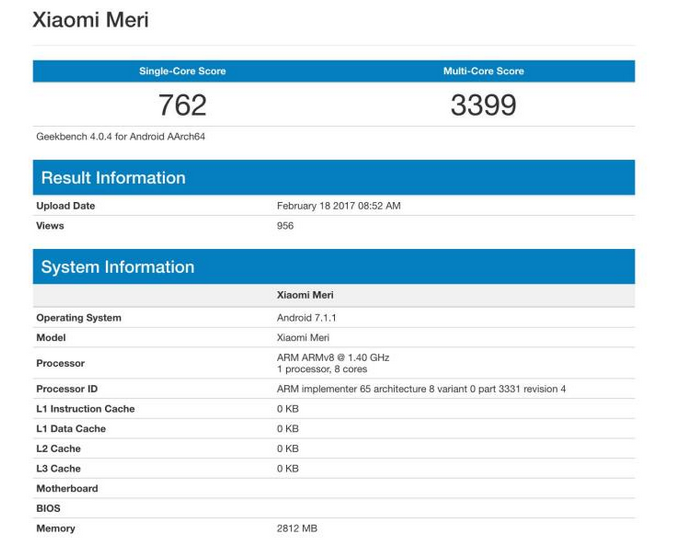Screen dimensions: 695x550
Task: Click the L1 Data Cache label
Action: point(71,429)
